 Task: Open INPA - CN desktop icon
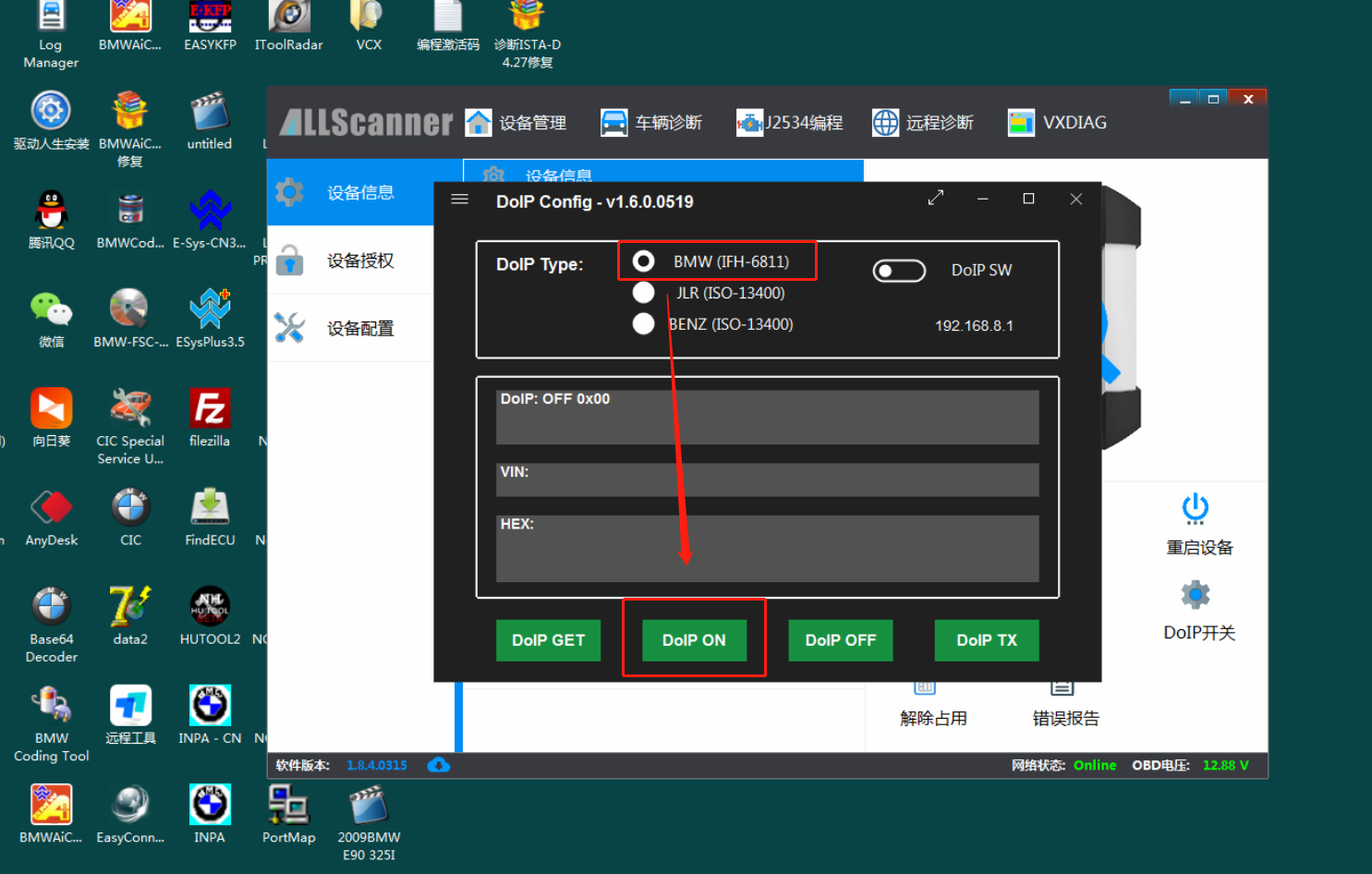210,714
